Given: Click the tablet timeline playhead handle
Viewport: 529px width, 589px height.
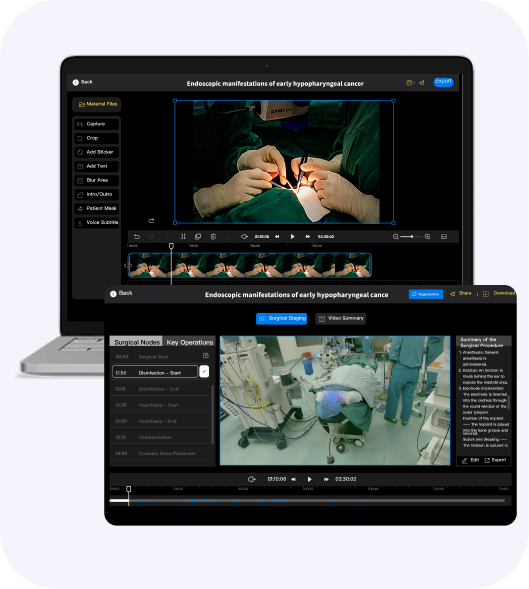Looking at the screenshot, I should [128, 489].
